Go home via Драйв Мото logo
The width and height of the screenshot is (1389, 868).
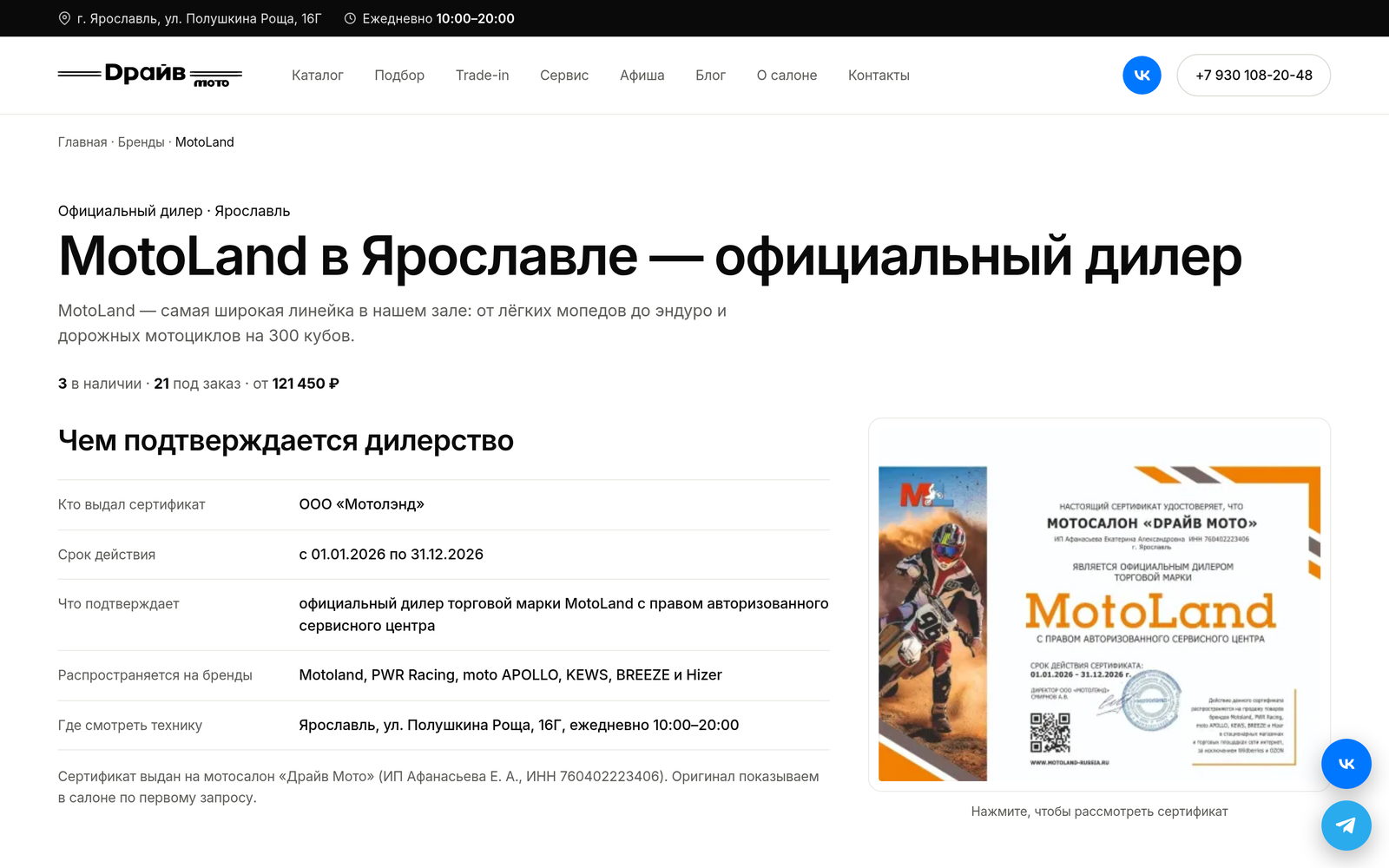coord(150,76)
